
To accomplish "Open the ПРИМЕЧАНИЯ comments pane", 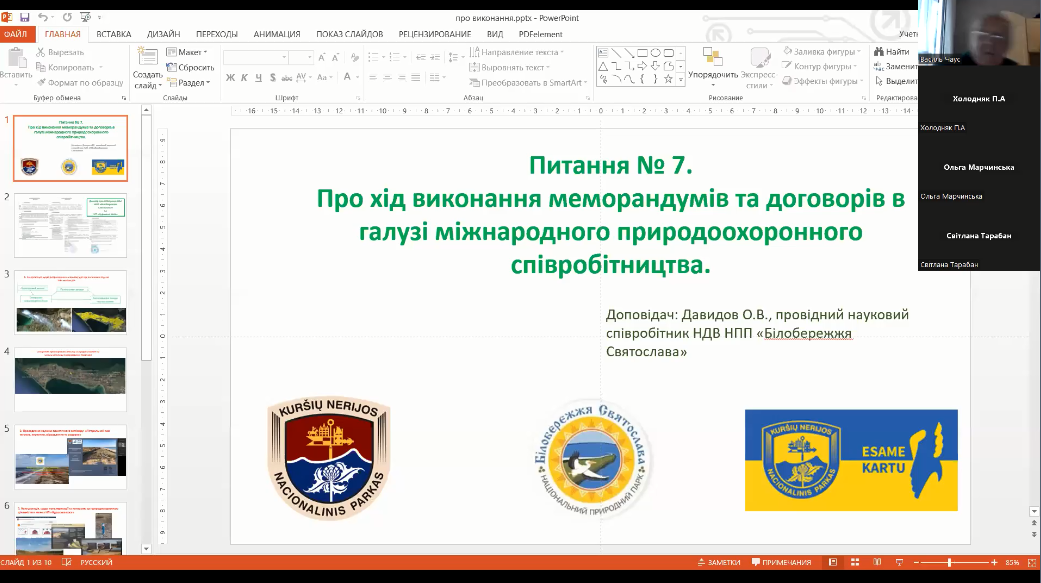I will pyautogui.click(x=781, y=562).
